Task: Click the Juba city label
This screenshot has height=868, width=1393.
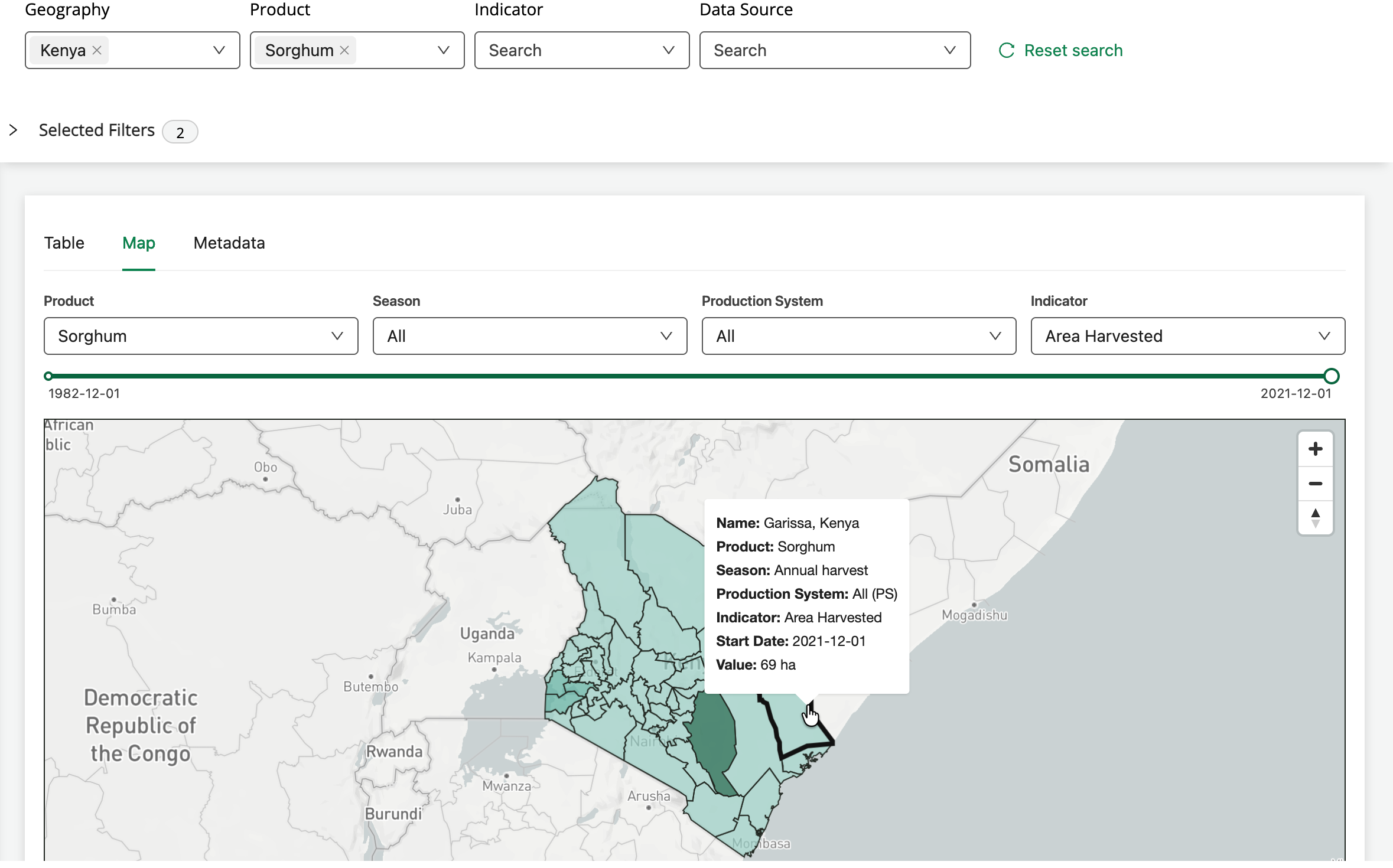Action: pos(458,510)
